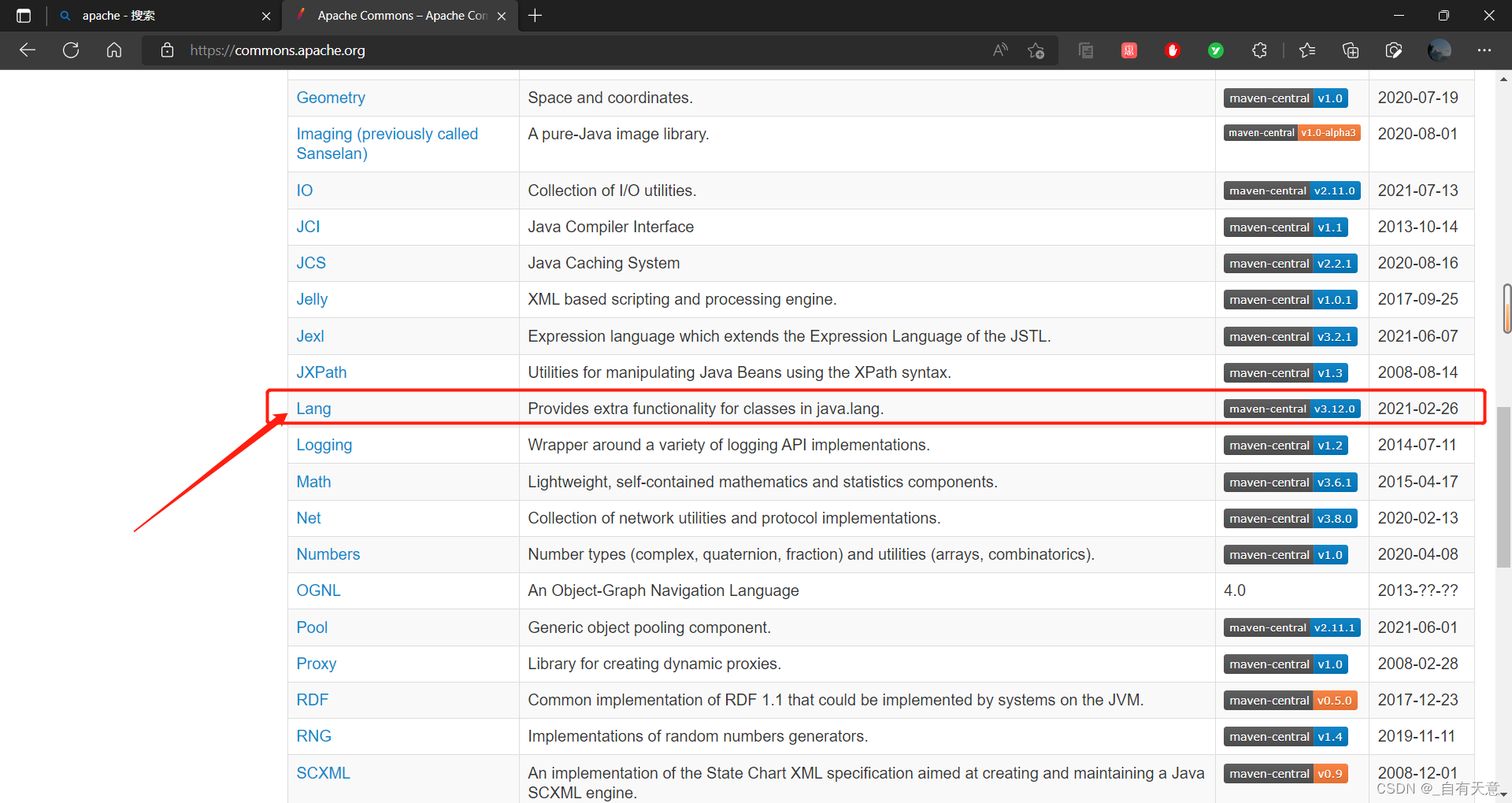Click the Jelly maven-central v1.0.1 badge

point(1291,299)
